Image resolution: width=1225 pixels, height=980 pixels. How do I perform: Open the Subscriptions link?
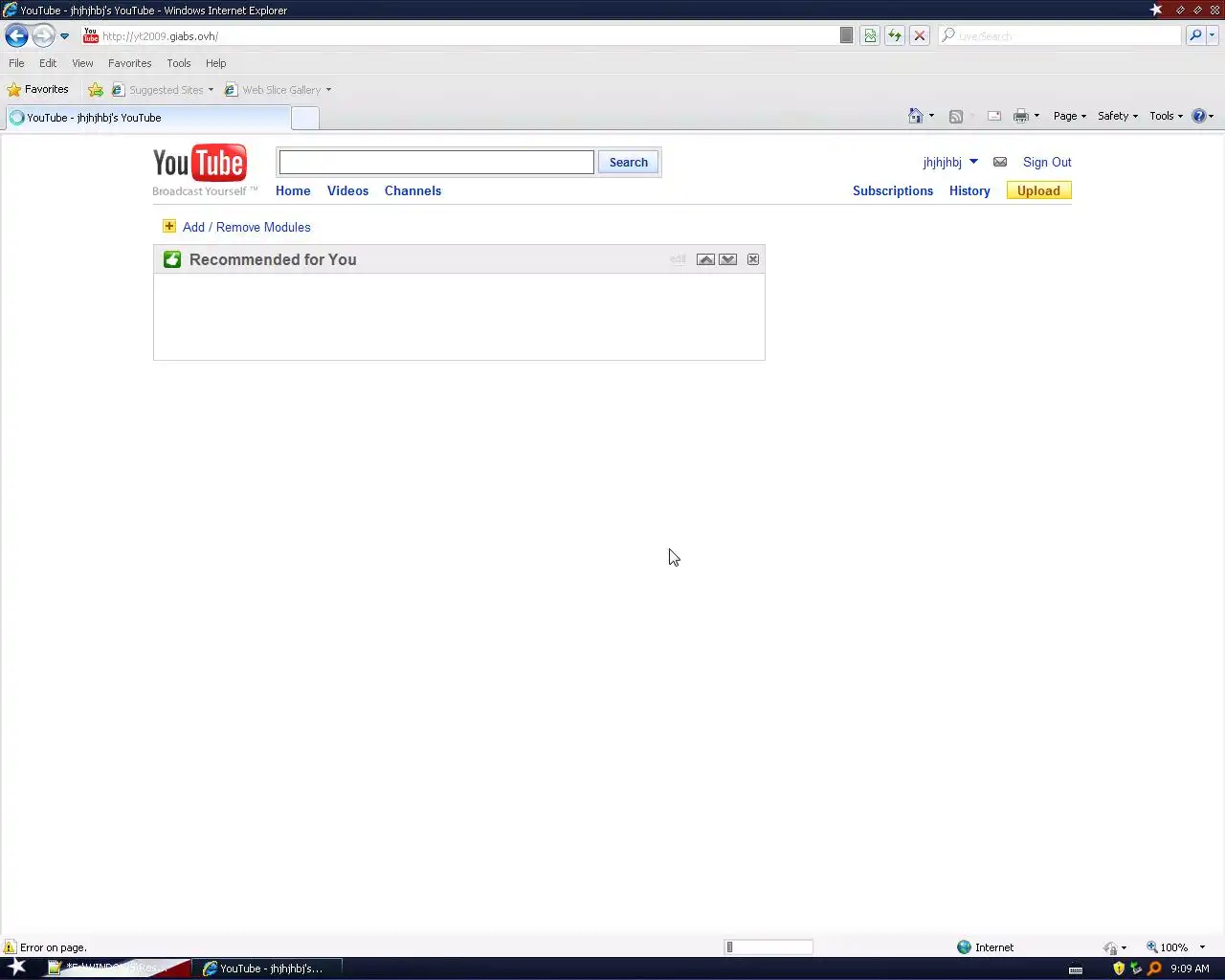pos(893,190)
